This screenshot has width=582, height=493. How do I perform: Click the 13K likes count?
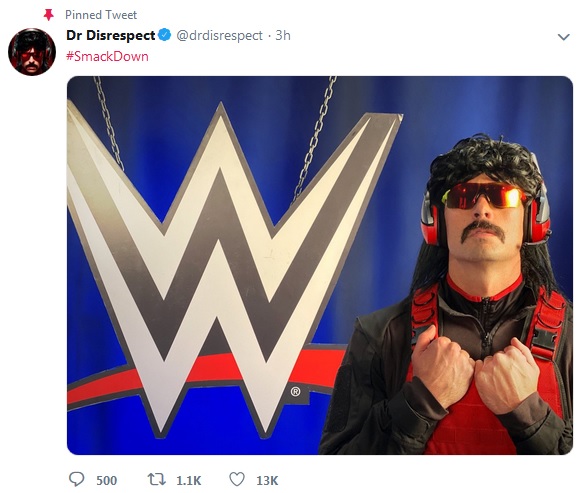tap(267, 480)
